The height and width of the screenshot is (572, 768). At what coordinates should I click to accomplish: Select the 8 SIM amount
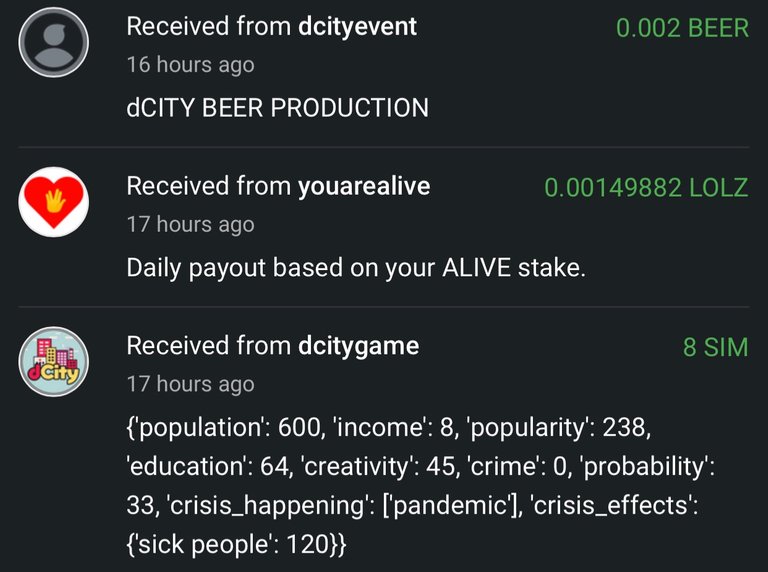716,347
